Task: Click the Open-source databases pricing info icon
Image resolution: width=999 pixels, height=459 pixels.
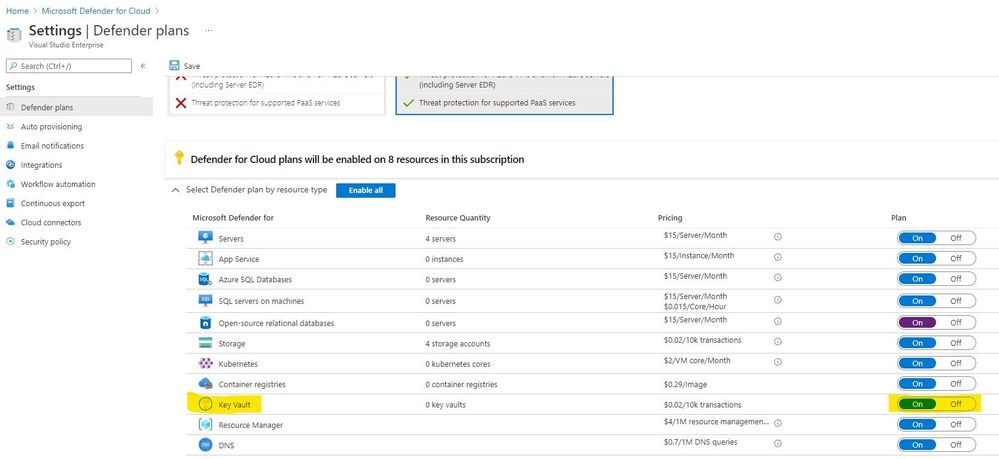Action: 778,321
